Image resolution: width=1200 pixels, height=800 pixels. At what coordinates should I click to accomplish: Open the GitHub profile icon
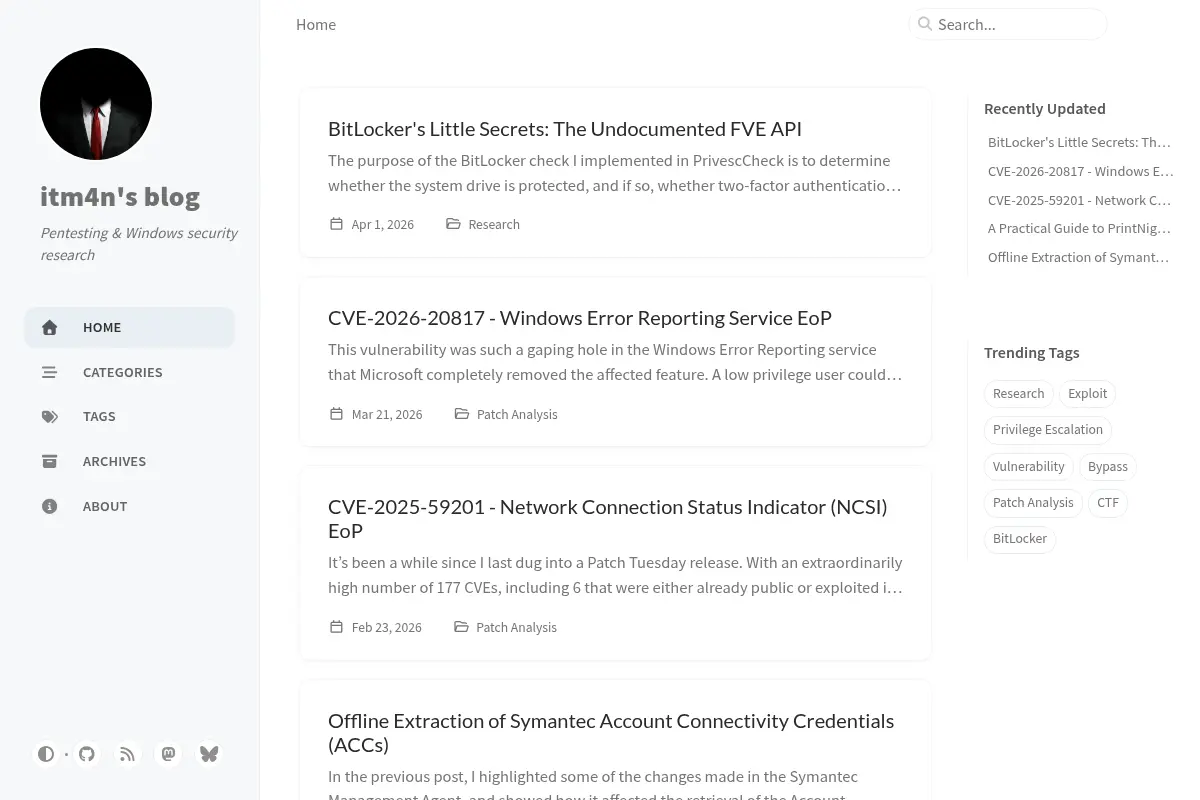[87, 754]
